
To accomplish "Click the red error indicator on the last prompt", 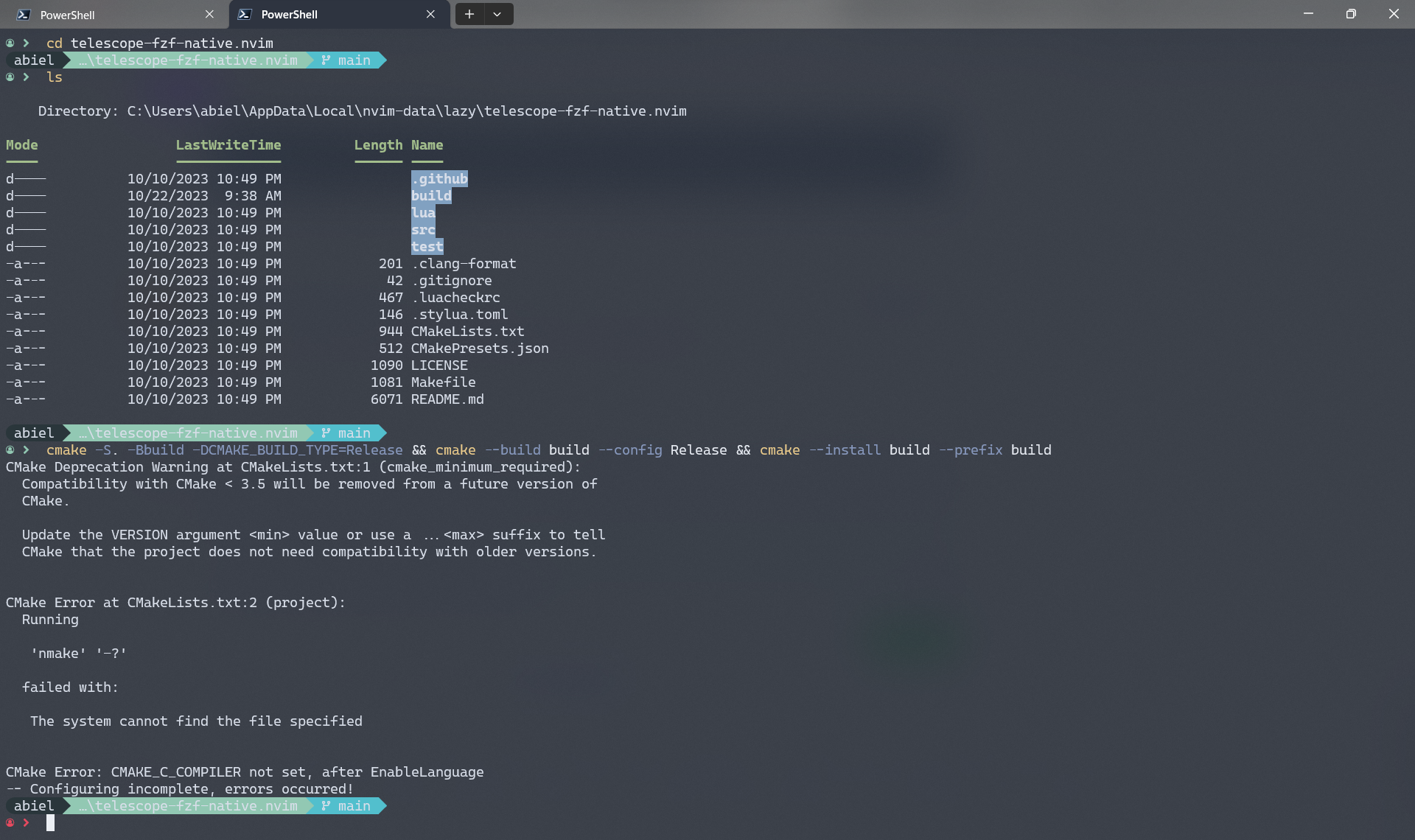I will click(10, 823).
